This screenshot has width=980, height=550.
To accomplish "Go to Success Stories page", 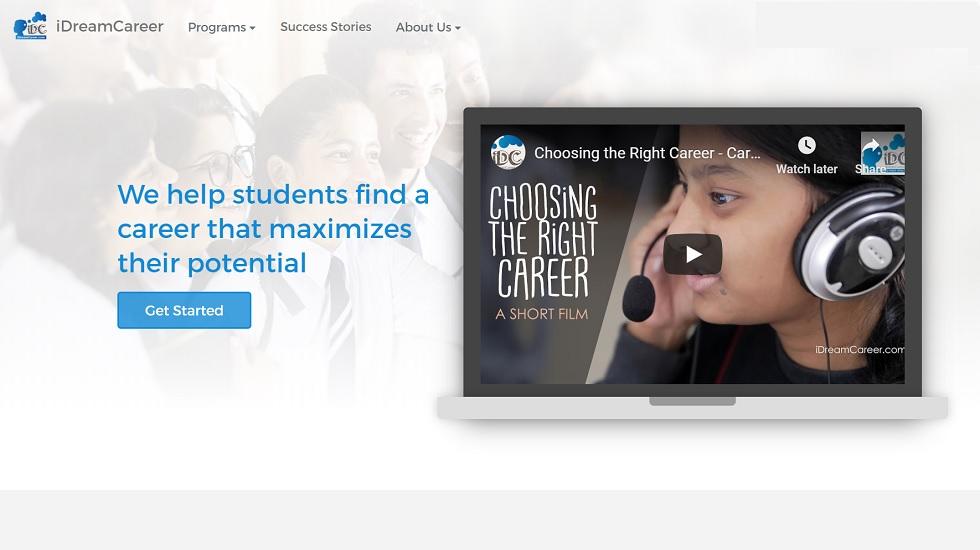I will (x=326, y=27).
